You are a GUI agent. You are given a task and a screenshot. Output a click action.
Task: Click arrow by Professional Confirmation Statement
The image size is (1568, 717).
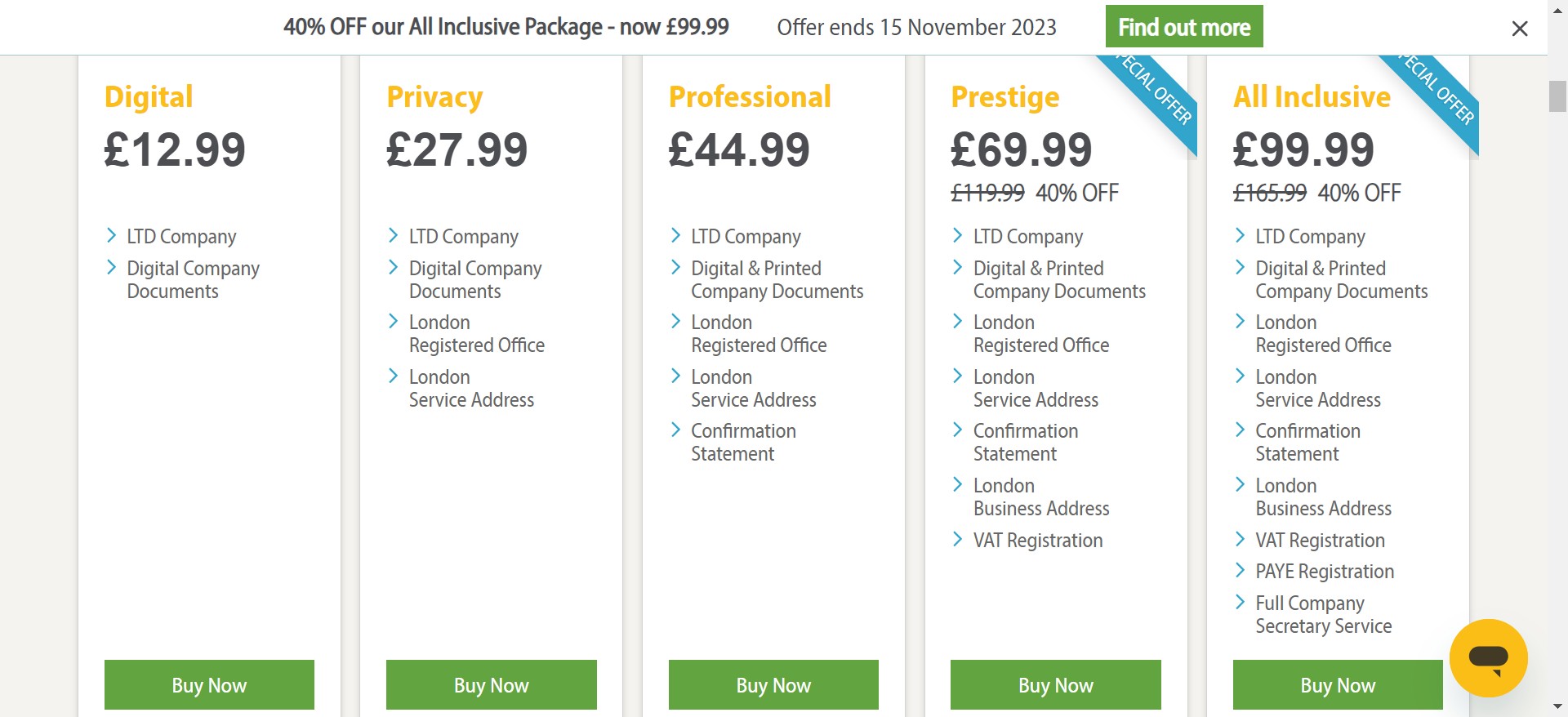675,430
